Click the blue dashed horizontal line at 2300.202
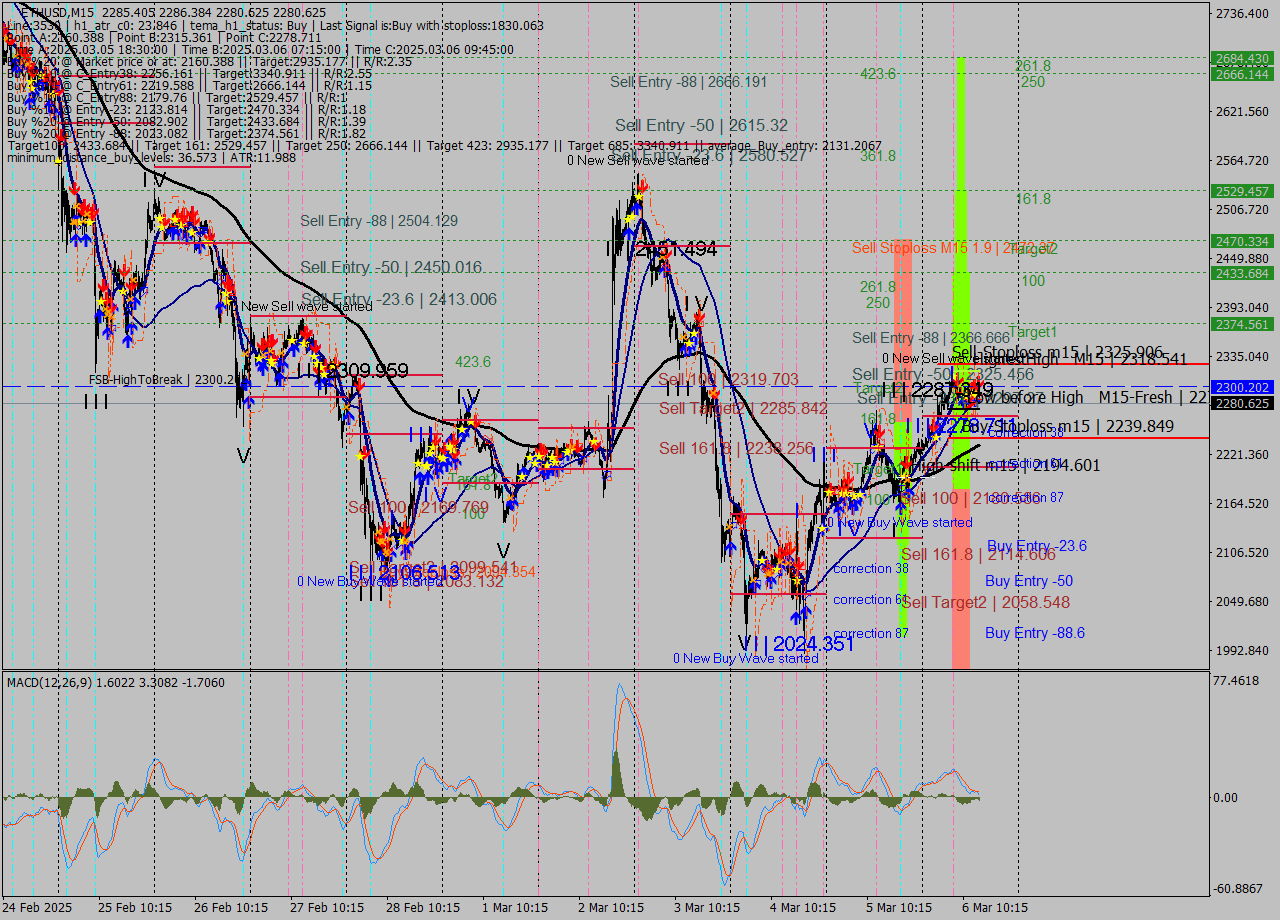The image size is (1280, 920). pyautogui.click(x=400, y=385)
